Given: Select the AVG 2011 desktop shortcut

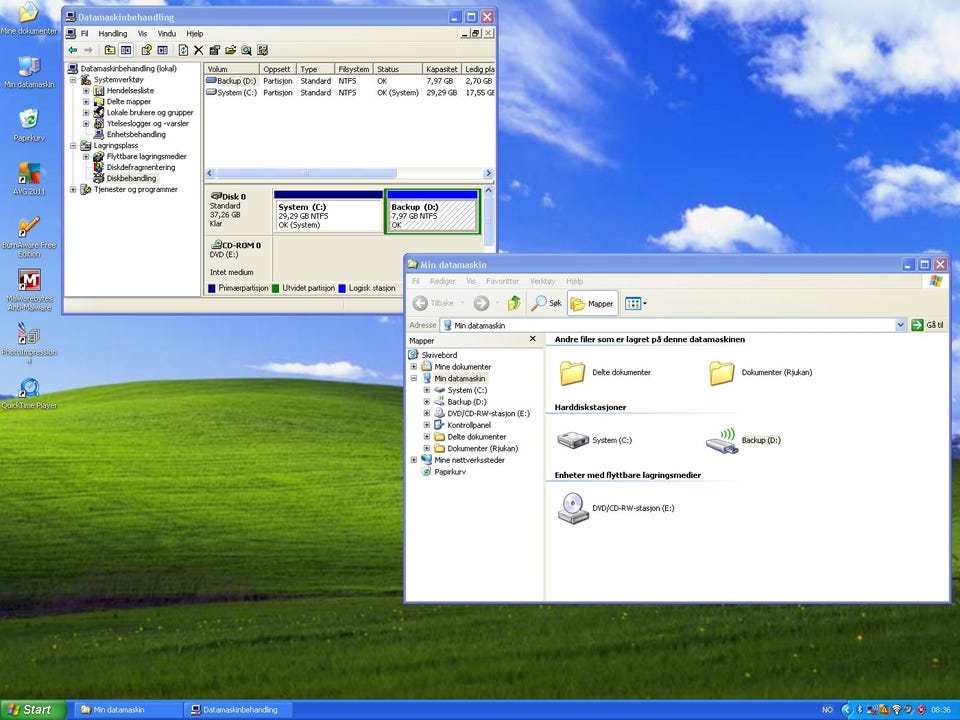Looking at the screenshot, I should (29, 173).
